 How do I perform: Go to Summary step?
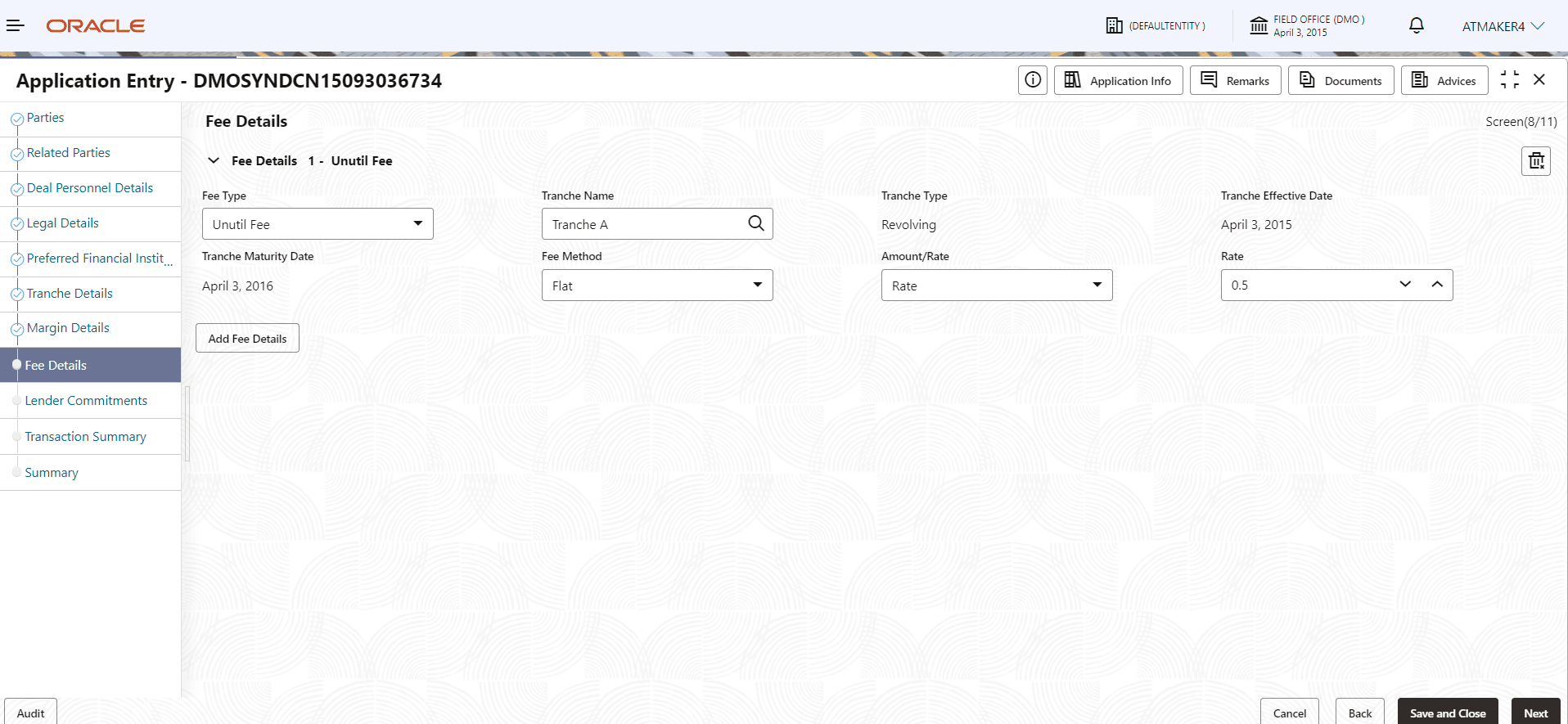52,473
